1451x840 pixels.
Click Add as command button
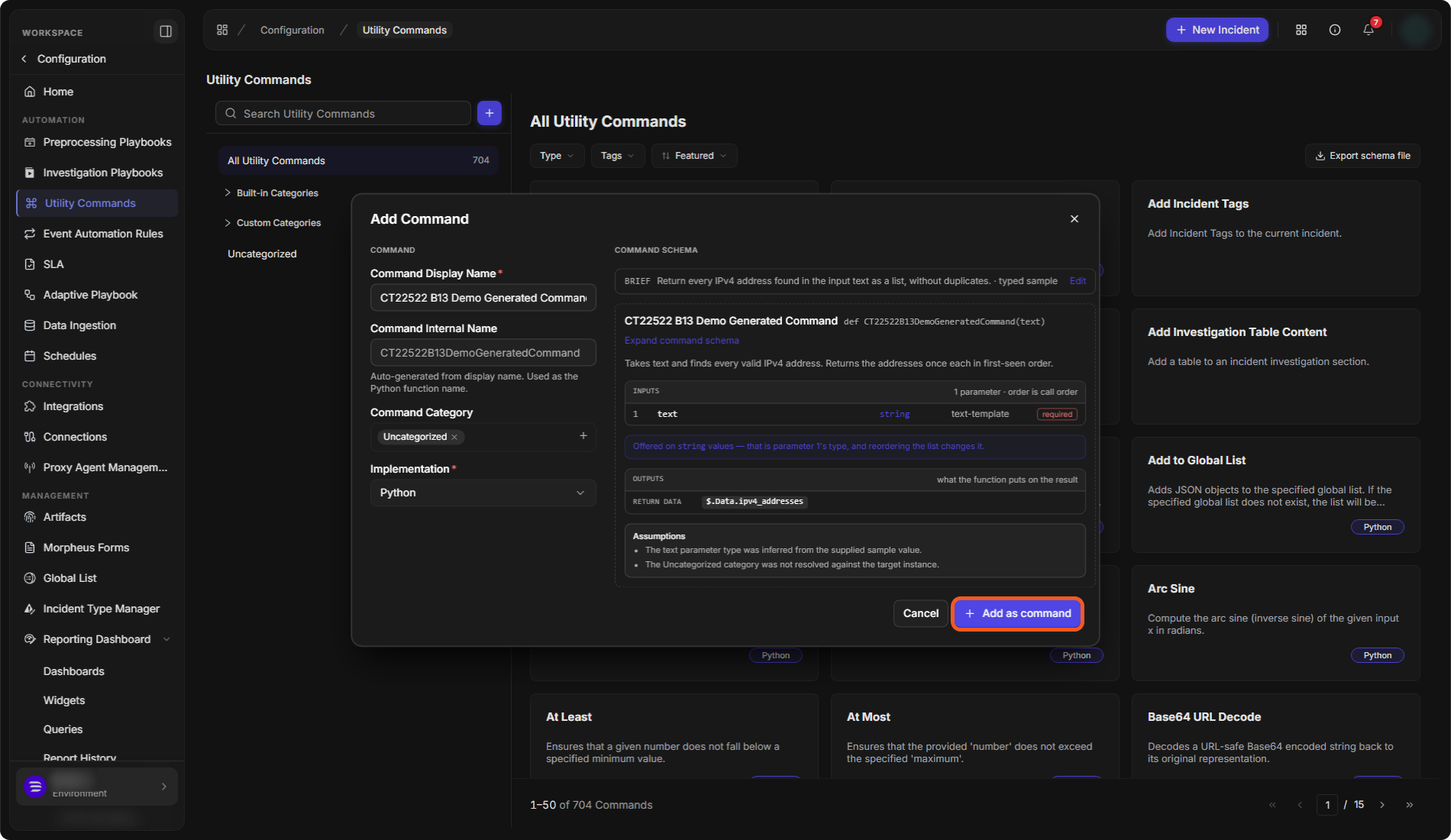point(1018,613)
